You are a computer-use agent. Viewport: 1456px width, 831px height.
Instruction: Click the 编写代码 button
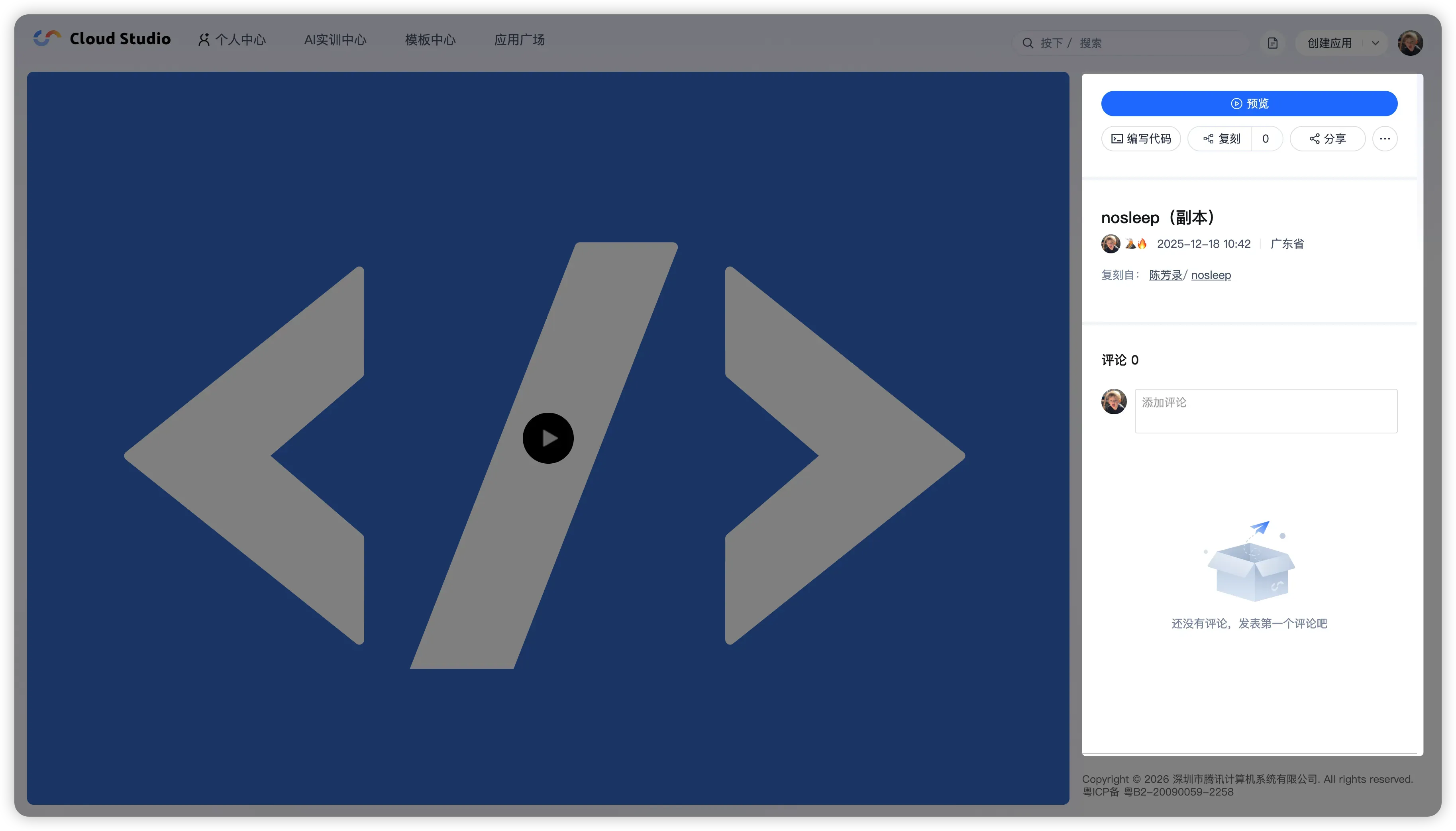(1141, 139)
